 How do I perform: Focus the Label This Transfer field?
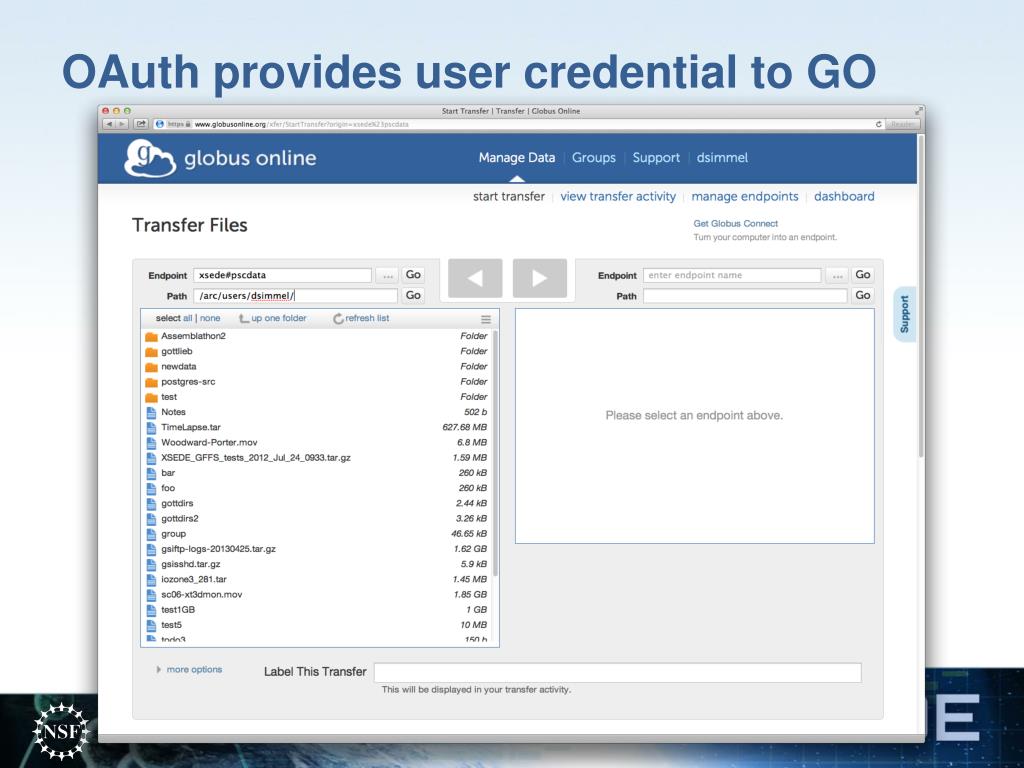[x=618, y=673]
